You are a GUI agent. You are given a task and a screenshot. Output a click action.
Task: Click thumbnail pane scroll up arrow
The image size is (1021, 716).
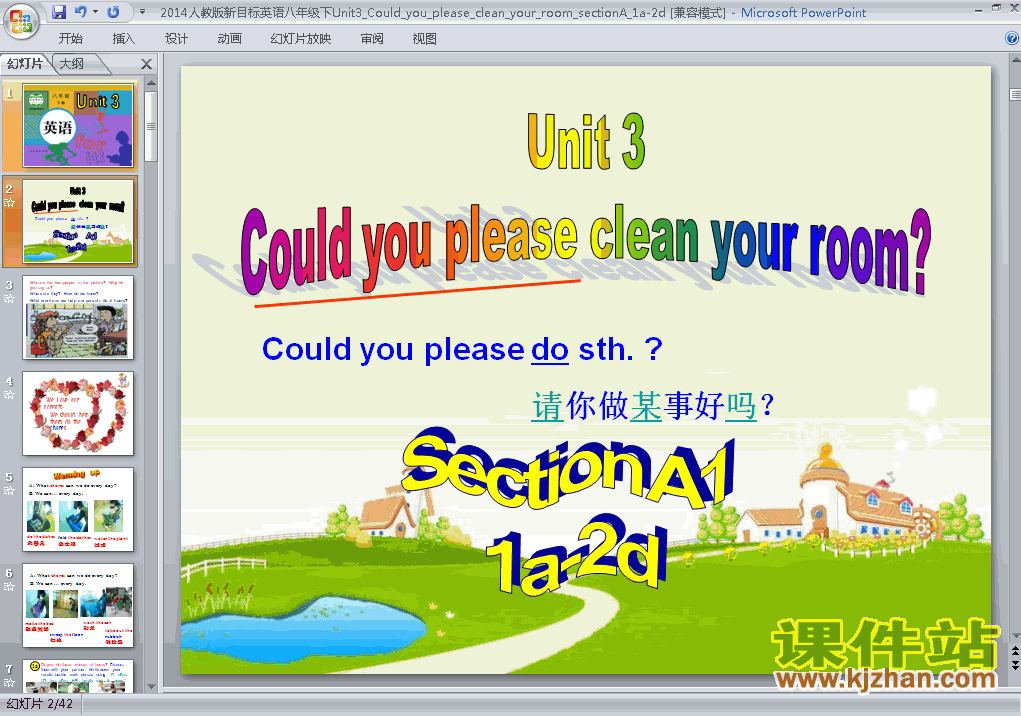pos(151,83)
